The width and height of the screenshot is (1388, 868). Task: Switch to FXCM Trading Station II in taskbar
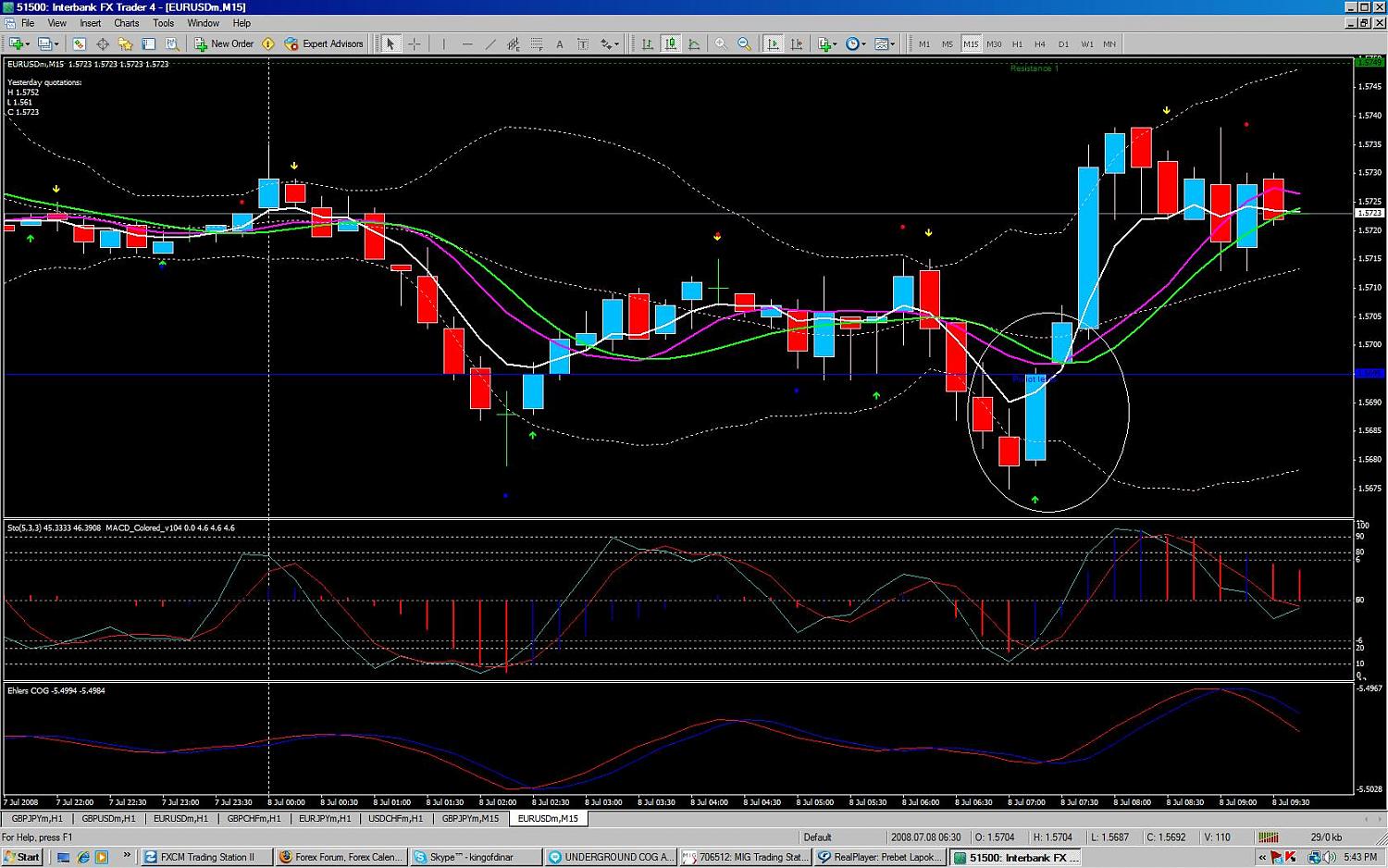[207, 858]
